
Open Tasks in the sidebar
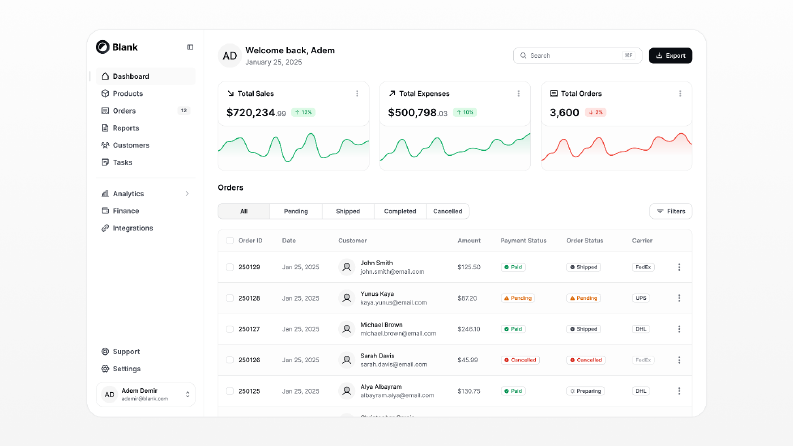pos(146,162)
